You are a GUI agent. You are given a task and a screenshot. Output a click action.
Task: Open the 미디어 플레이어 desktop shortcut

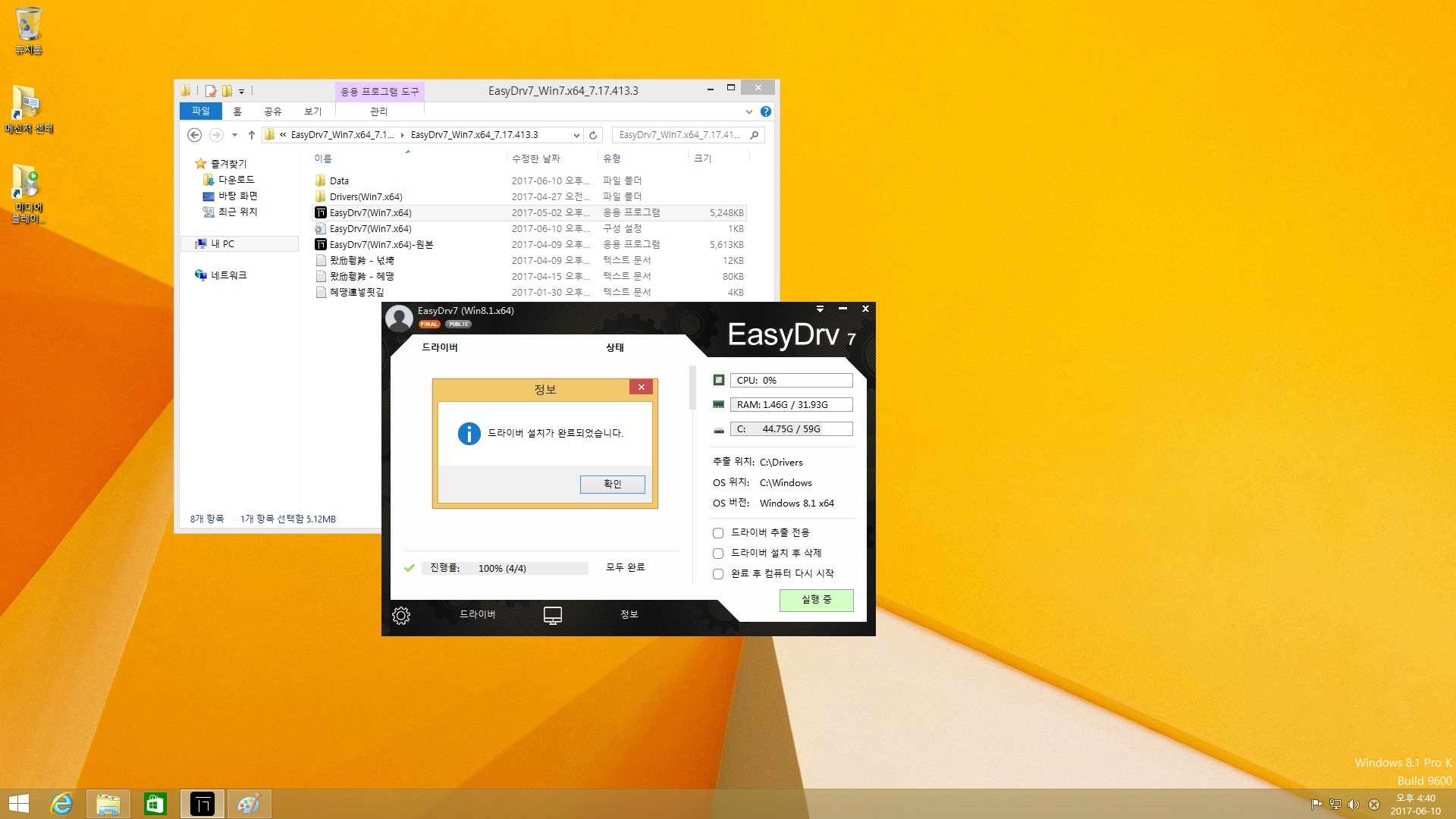pyautogui.click(x=29, y=194)
